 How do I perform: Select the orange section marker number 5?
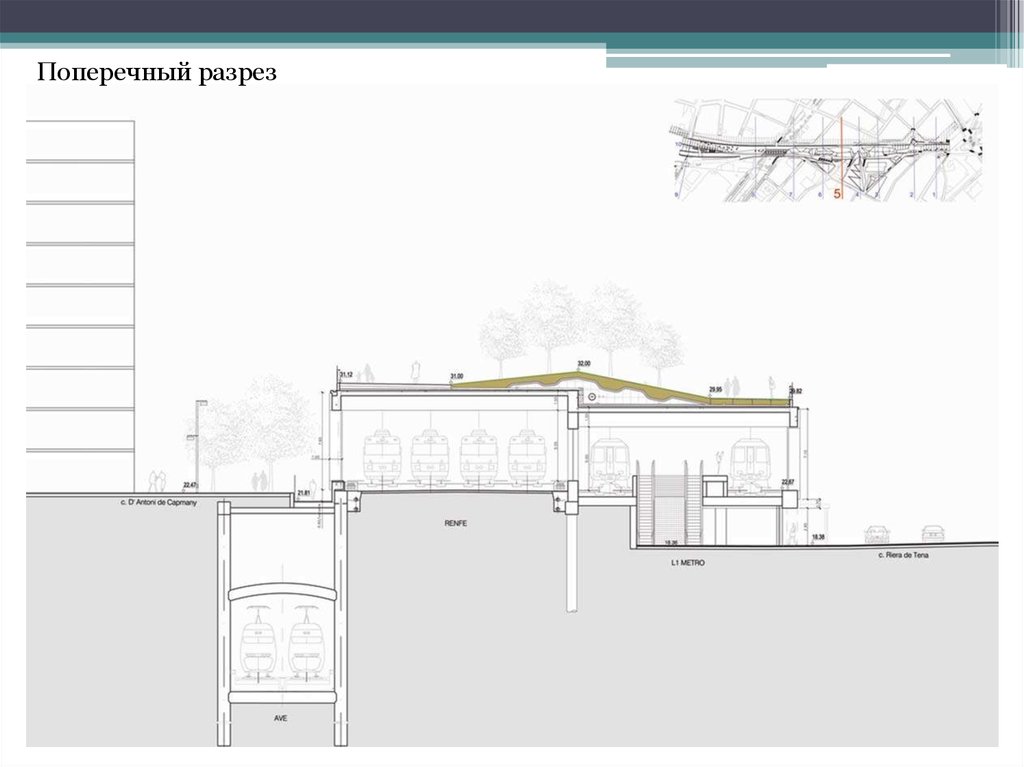click(838, 194)
